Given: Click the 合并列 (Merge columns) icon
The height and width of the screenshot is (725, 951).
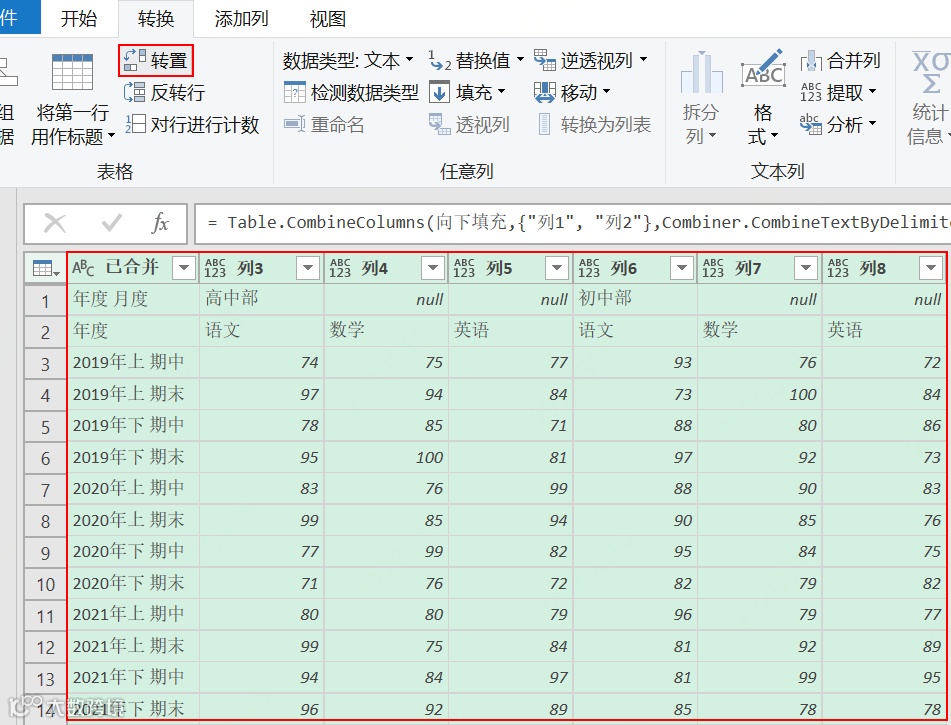Looking at the screenshot, I should (x=811, y=60).
